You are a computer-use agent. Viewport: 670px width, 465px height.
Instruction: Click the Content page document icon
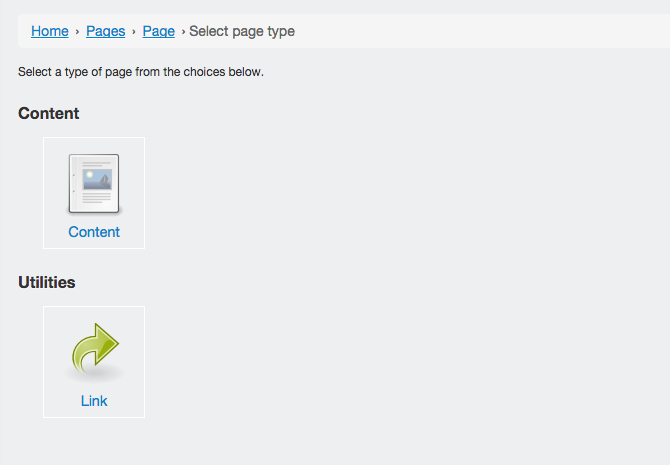94,184
